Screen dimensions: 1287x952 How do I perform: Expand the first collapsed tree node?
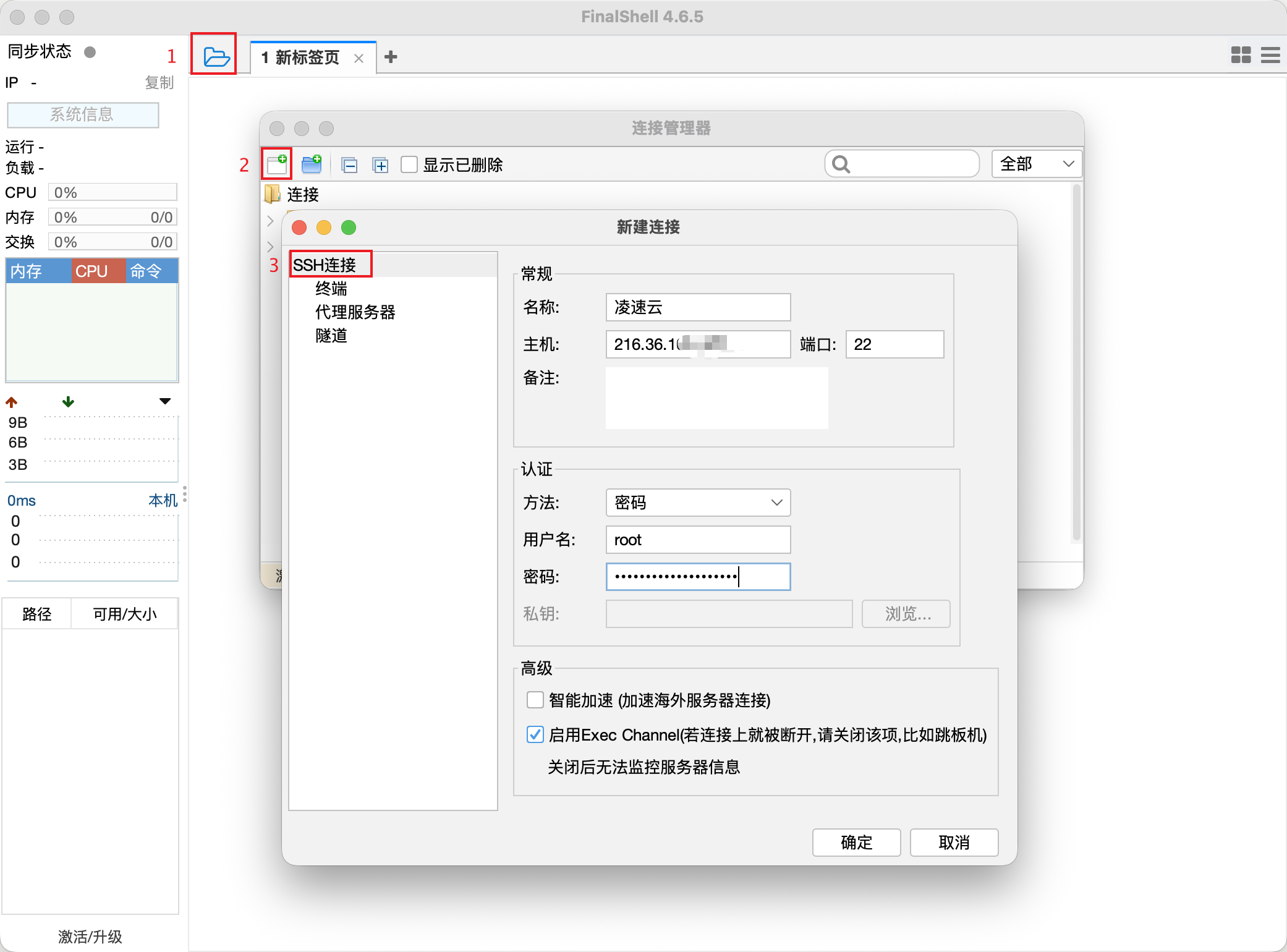(x=270, y=221)
